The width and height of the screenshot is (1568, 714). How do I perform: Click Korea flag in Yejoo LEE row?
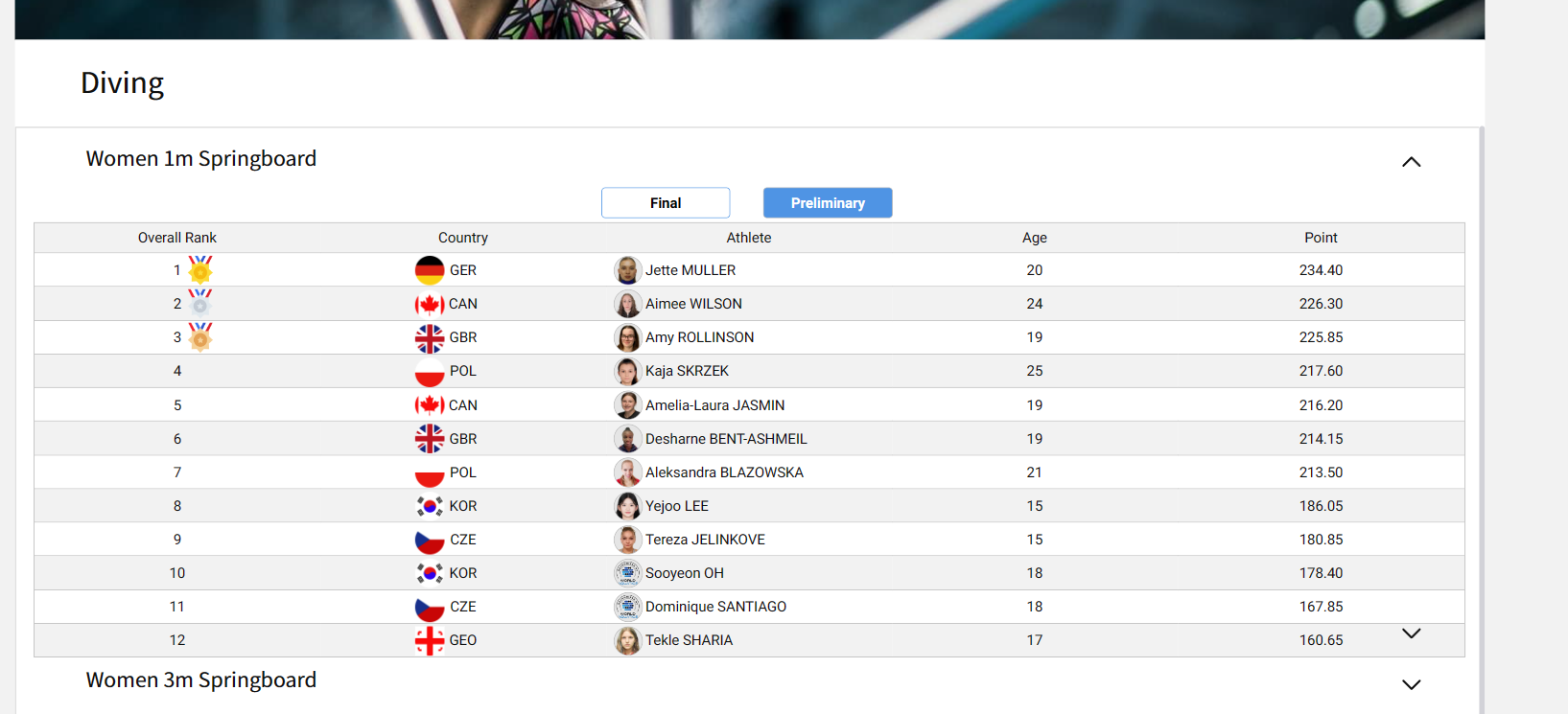[x=430, y=506]
